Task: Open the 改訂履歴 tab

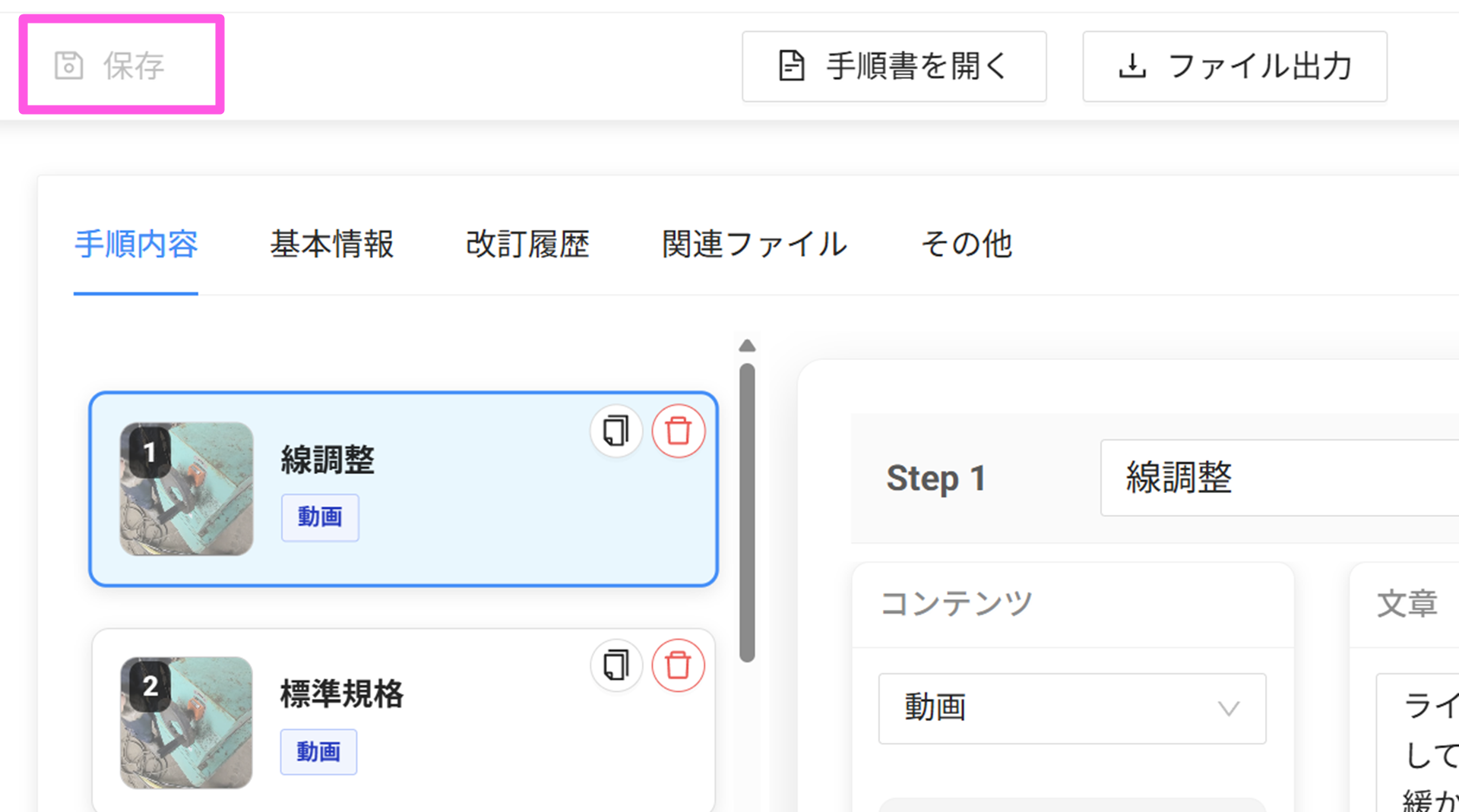Action: 527,245
